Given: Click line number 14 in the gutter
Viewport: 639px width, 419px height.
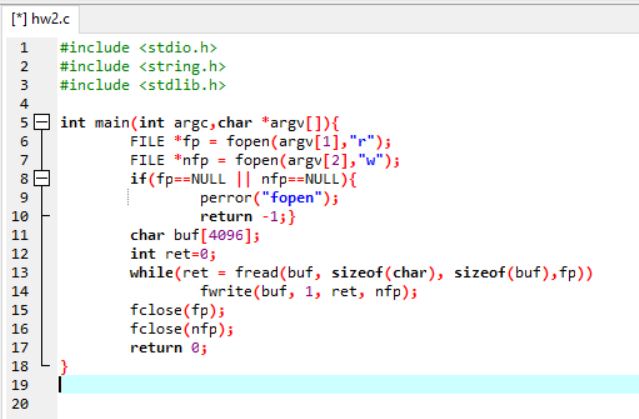Looking at the screenshot, I should (x=20, y=291).
